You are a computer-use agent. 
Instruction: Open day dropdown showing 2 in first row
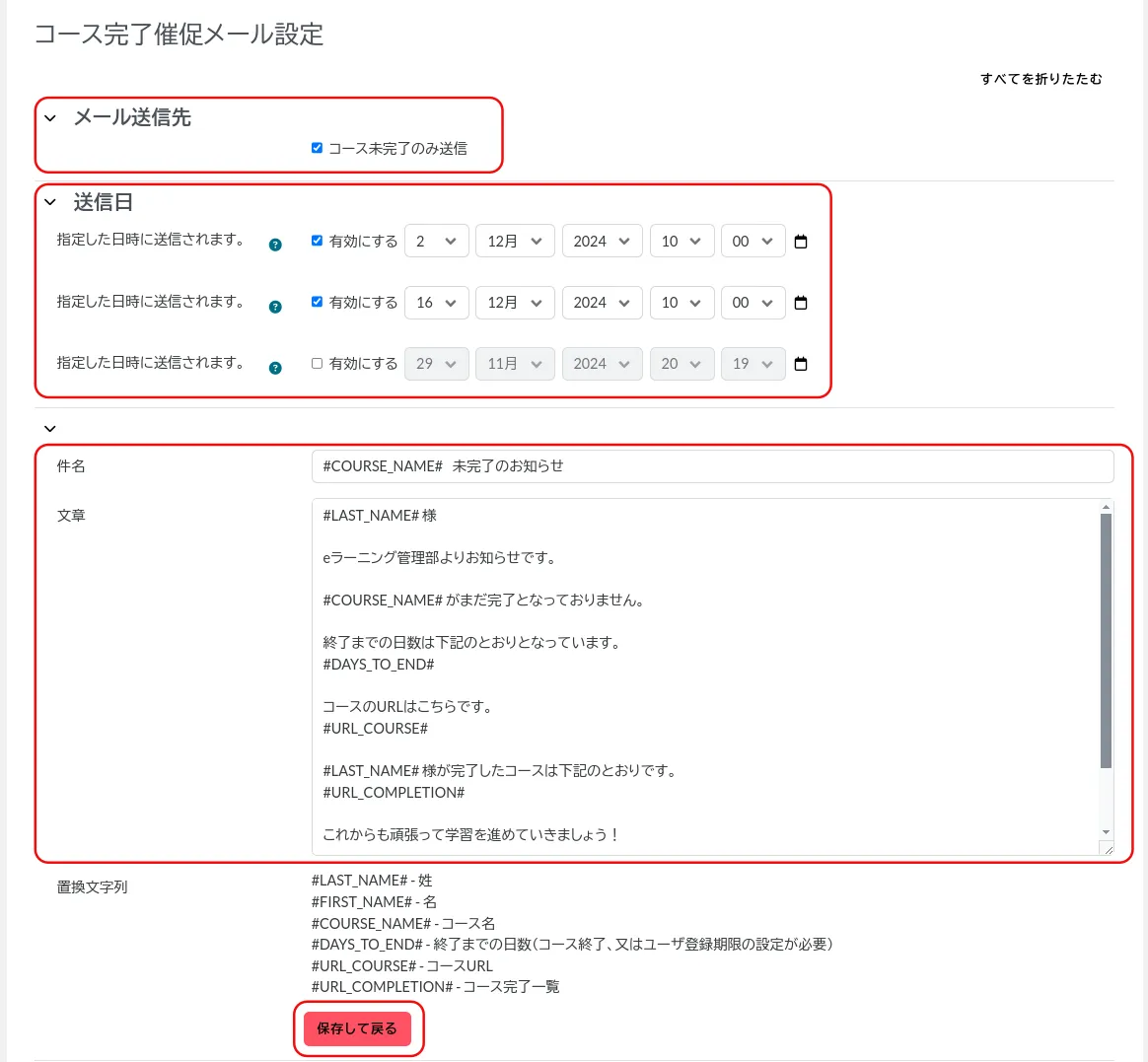click(436, 242)
